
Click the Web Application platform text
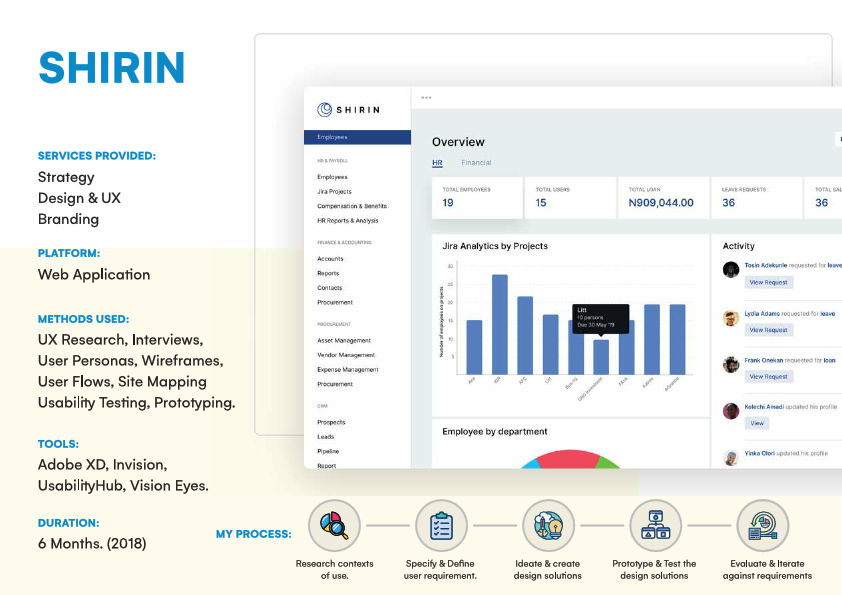[94, 274]
